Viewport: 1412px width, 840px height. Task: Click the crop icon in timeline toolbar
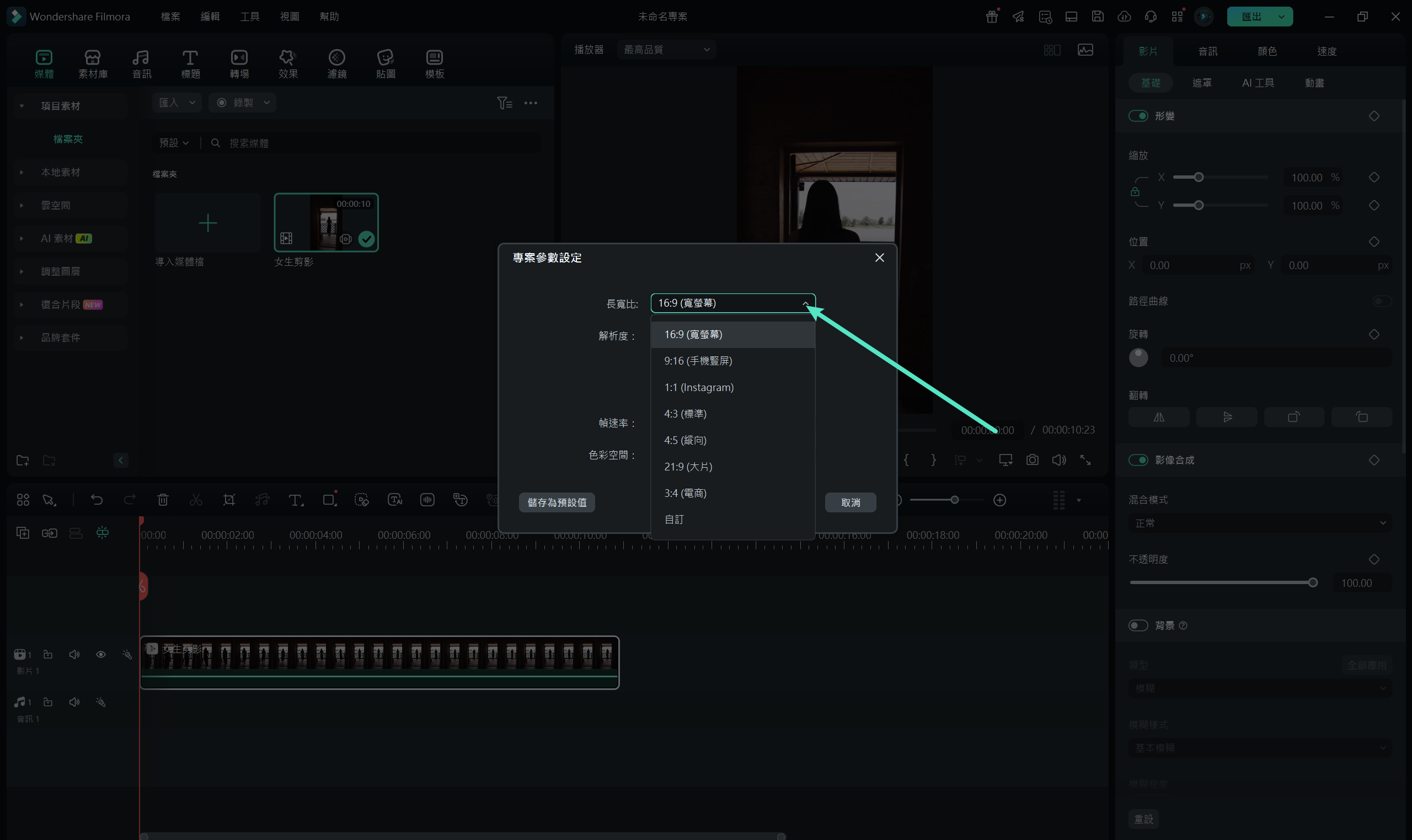coord(229,500)
